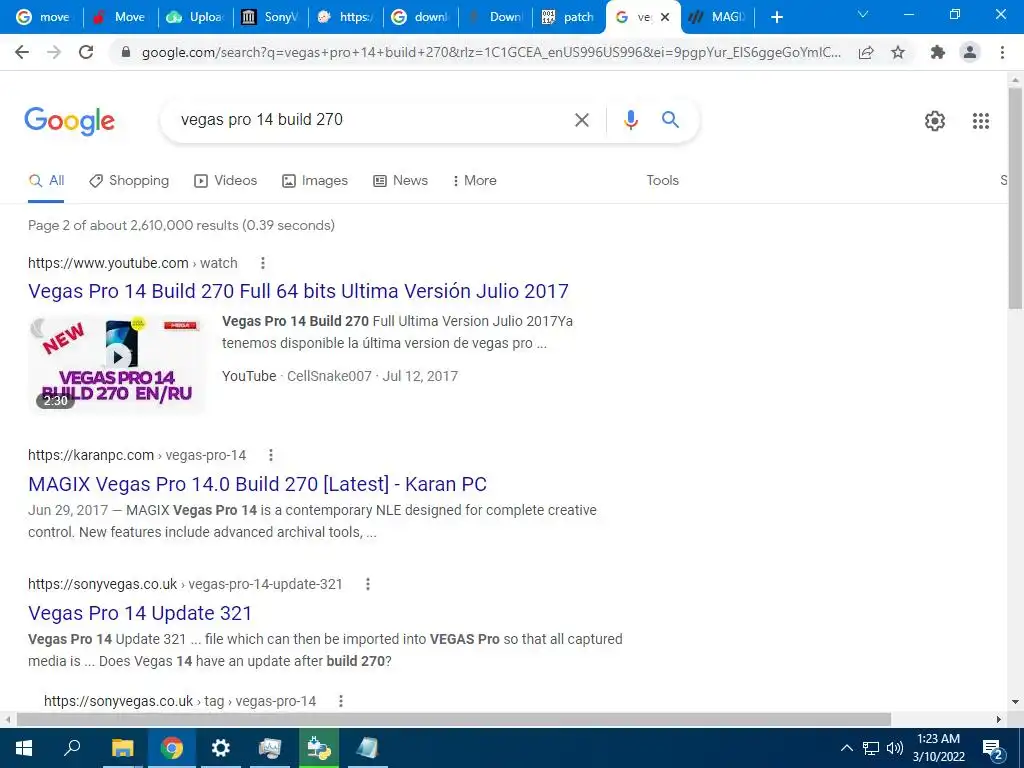
Task: Switch to the Upload browser tab
Action: [195, 17]
